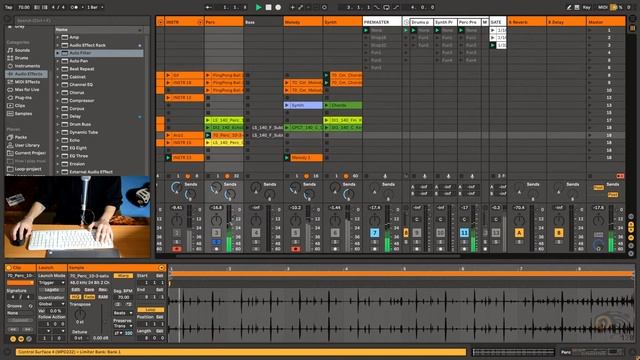The width and height of the screenshot is (640, 360).
Task: Open the Samples browser category
Action: coord(23,113)
